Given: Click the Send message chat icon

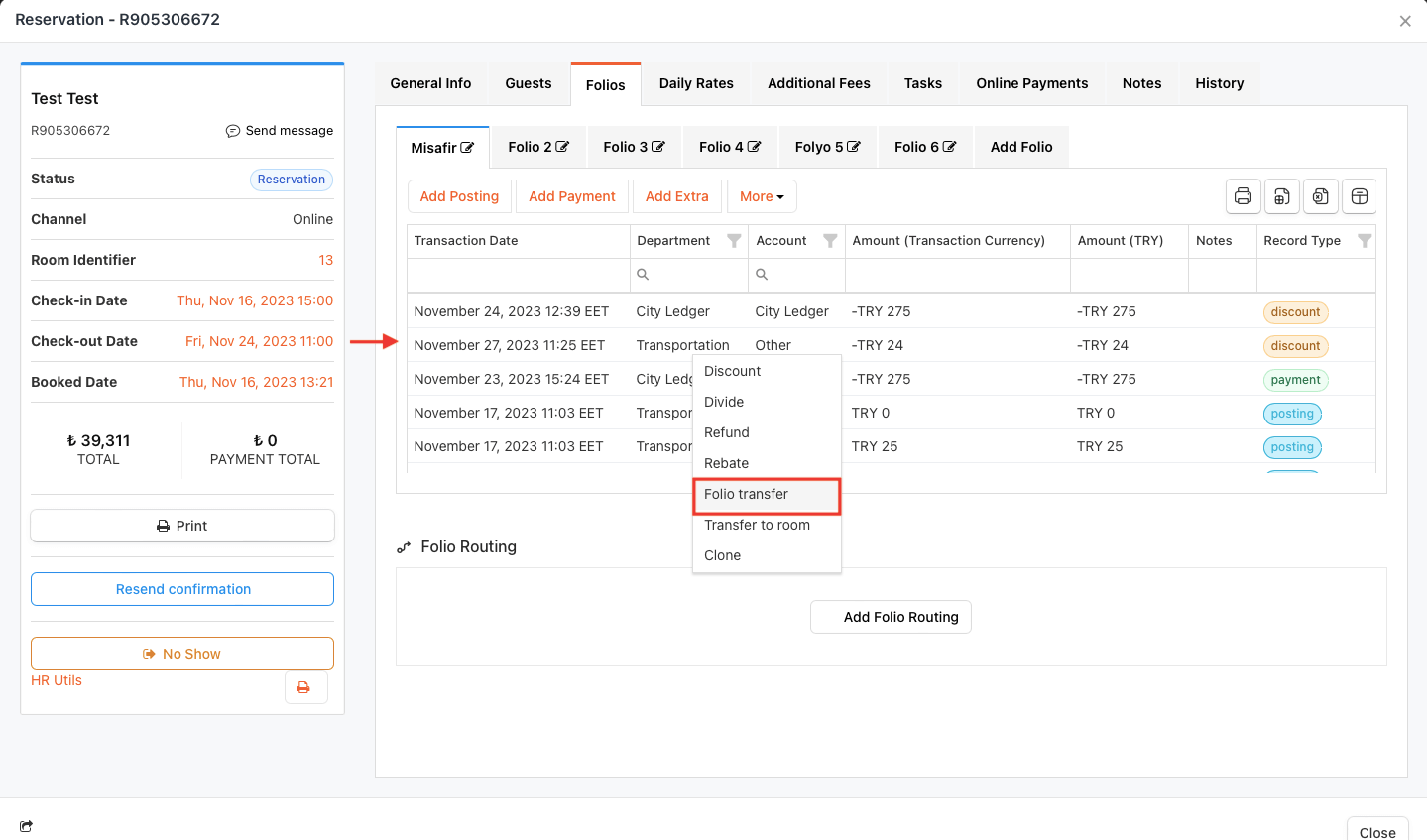Looking at the screenshot, I should (x=233, y=131).
